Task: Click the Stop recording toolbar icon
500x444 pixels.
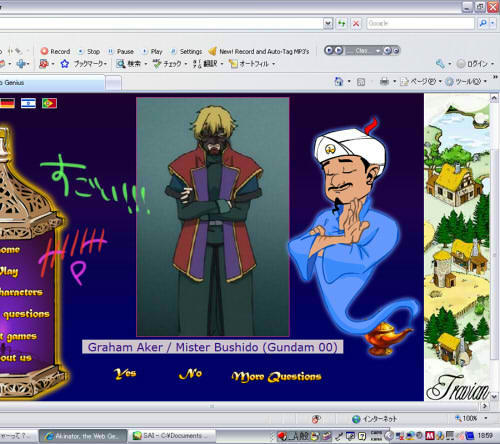Action: point(80,51)
